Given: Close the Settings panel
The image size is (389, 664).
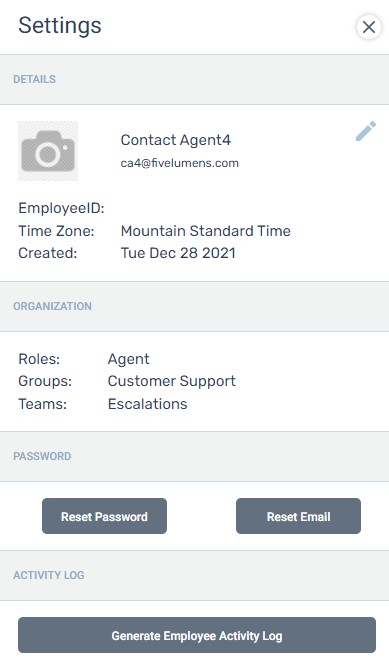Looking at the screenshot, I should [369, 27].
